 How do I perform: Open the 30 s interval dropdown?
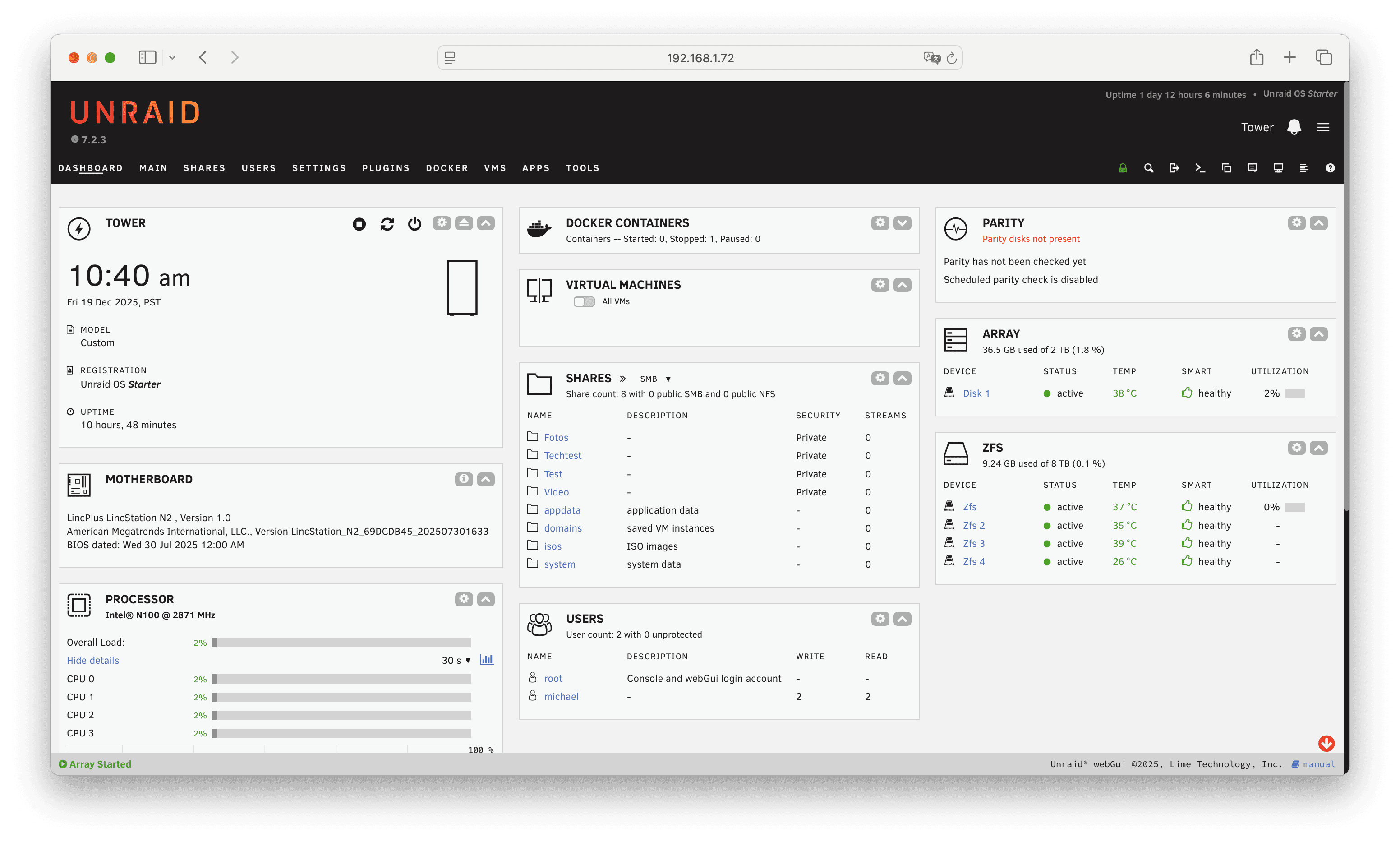tap(456, 661)
